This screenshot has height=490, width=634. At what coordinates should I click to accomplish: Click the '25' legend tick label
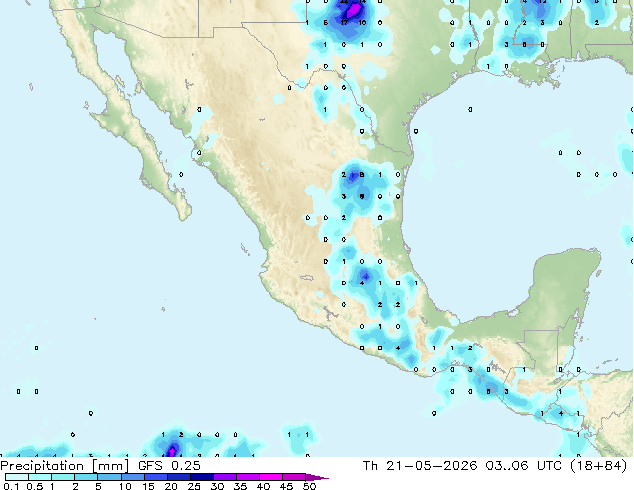point(194,486)
